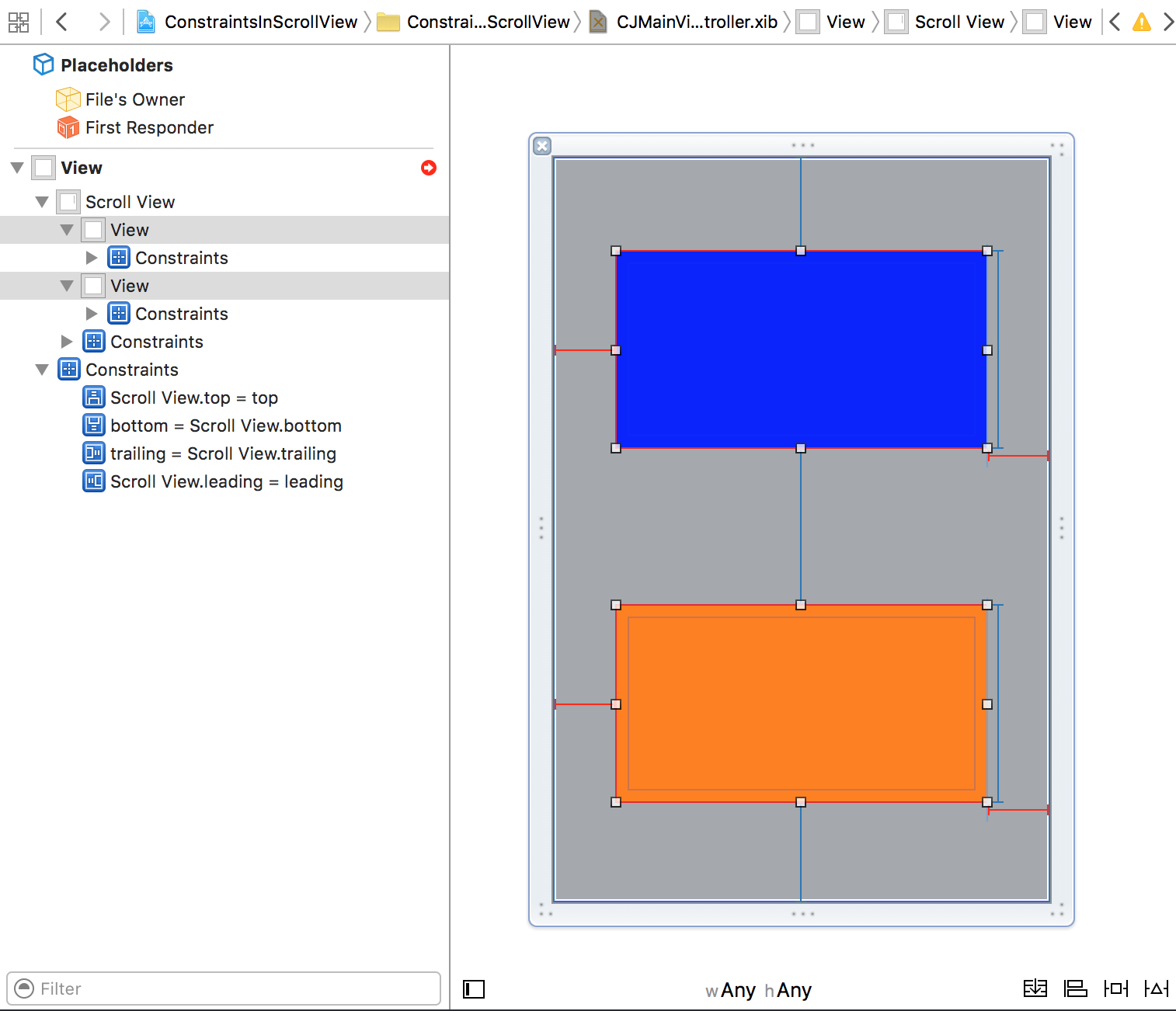Select ConstraintsInScrollView project in breadcrumb
The image size is (1176, 1011).
point(260,22)
